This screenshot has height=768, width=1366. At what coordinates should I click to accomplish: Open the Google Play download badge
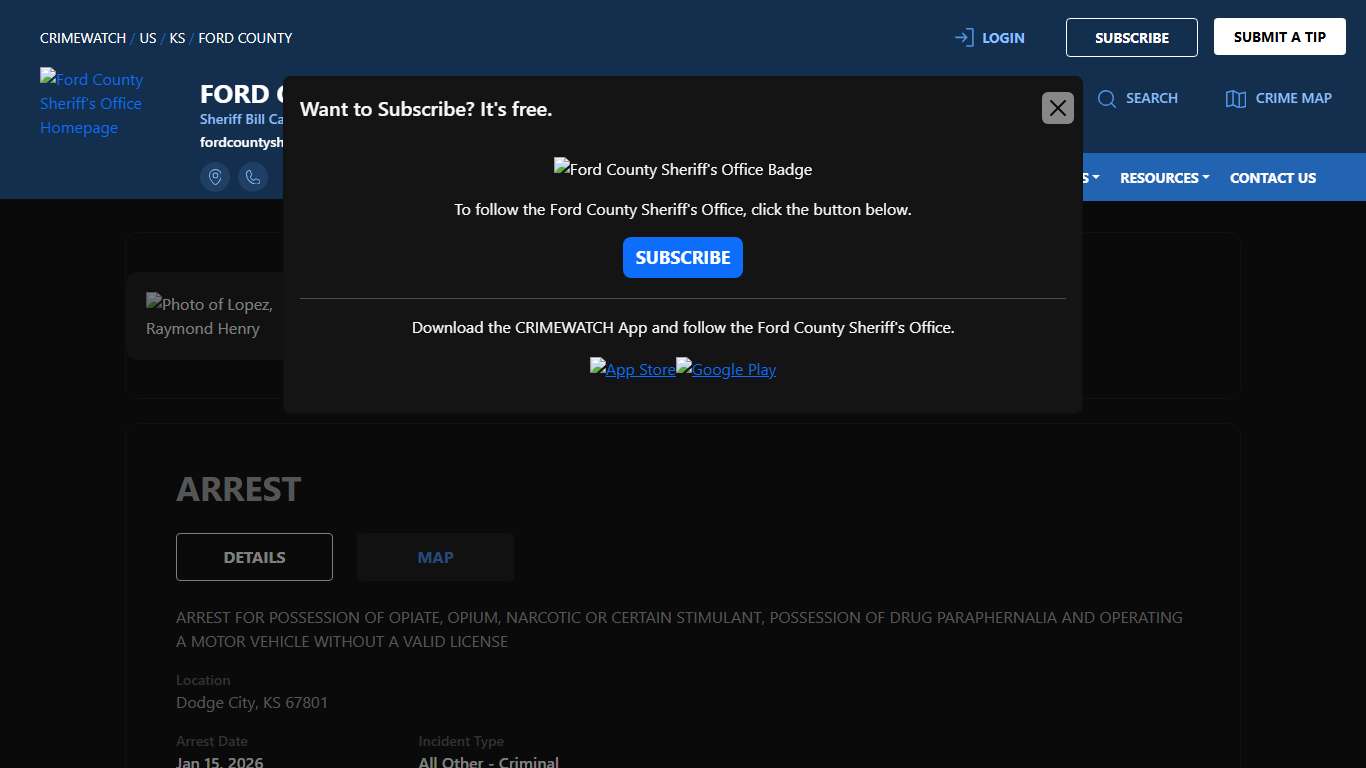(726, 369)
